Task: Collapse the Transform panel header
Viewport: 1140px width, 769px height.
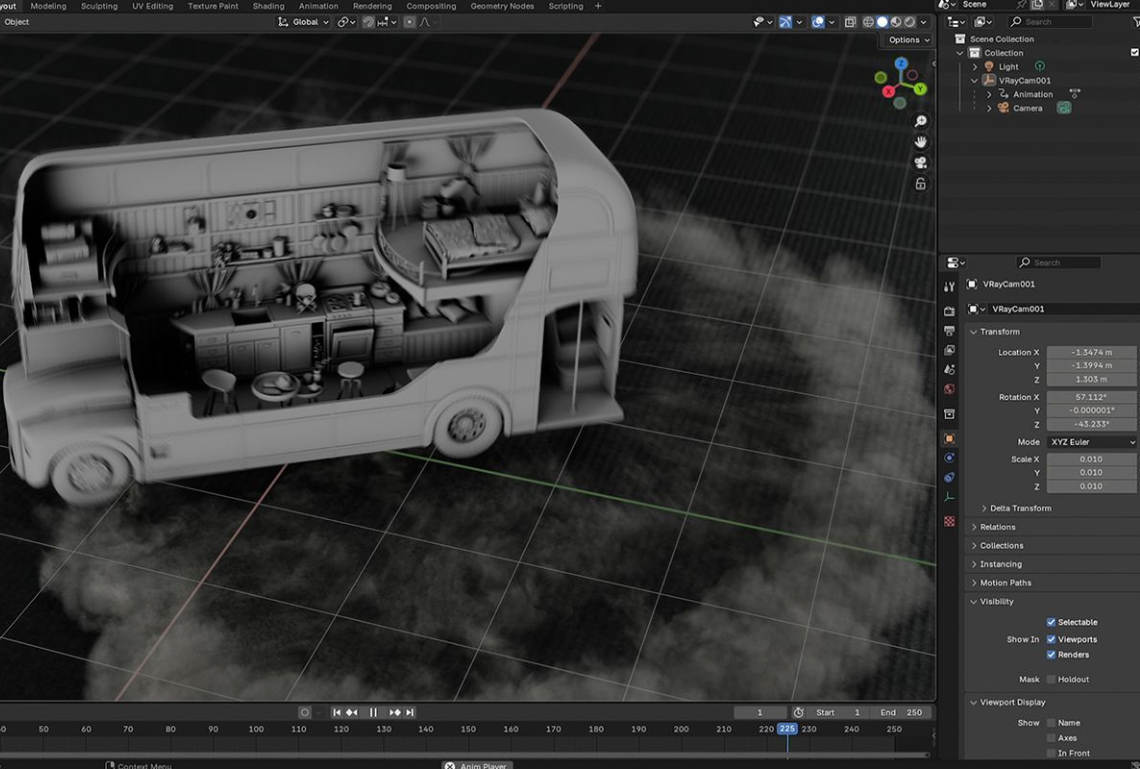Action: (x=998, y=331)
